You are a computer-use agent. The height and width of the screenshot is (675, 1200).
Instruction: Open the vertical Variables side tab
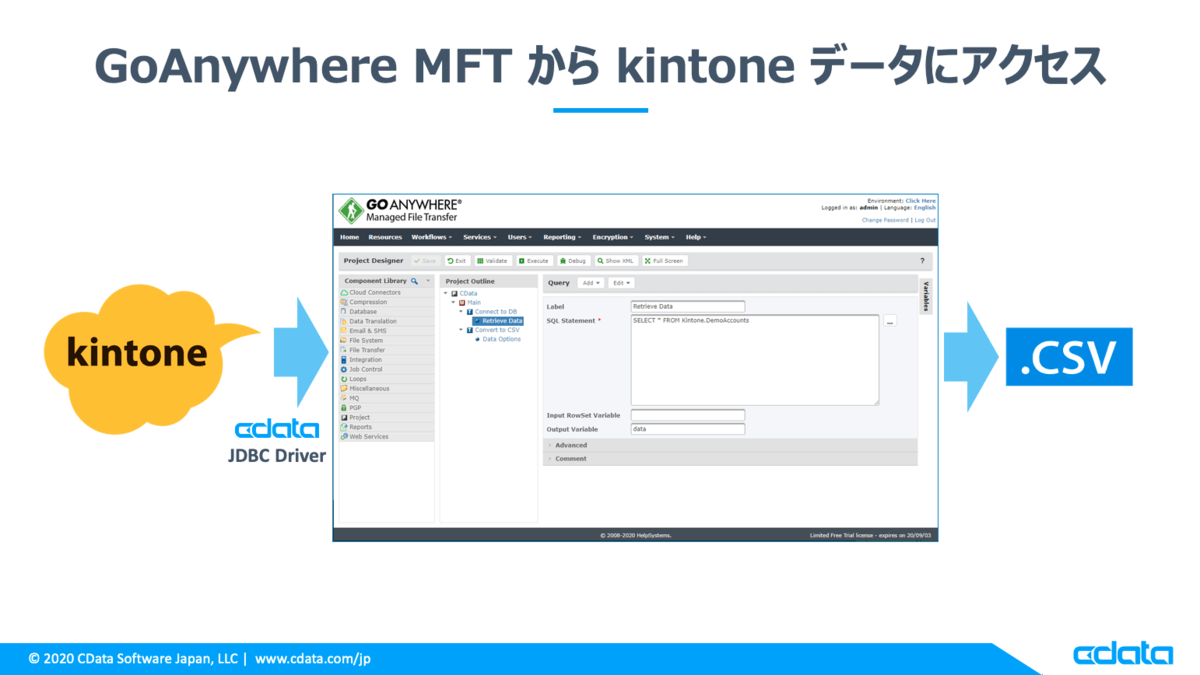pos(925,296)
